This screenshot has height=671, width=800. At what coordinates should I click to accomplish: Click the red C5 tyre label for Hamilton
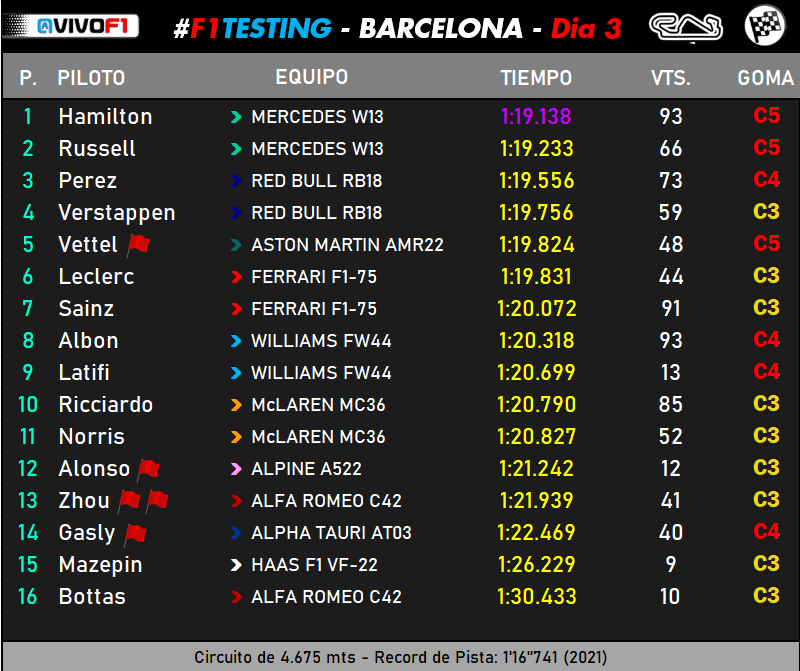tap(766, 117)
